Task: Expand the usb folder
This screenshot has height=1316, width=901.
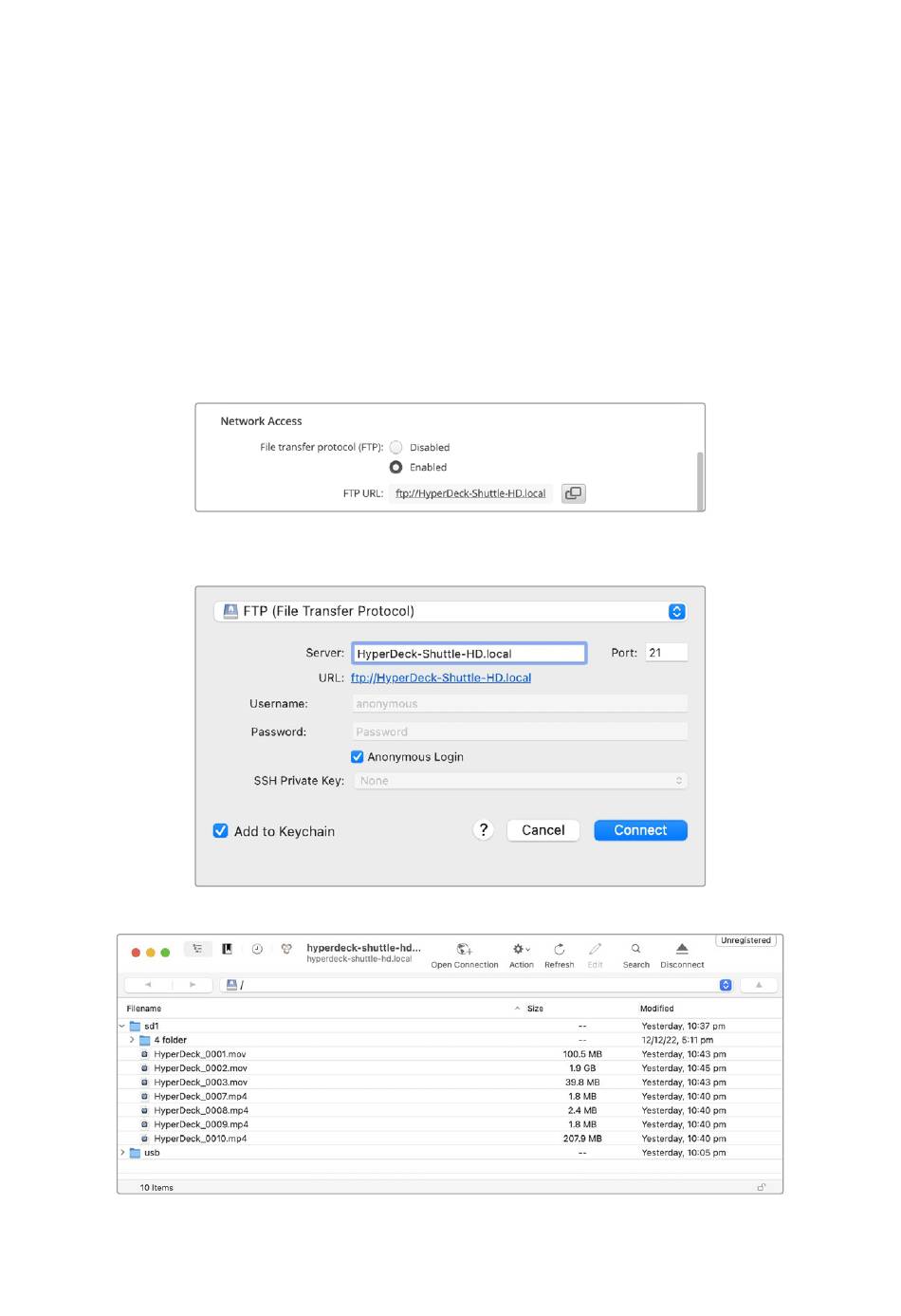Action: click(122, 1153)
